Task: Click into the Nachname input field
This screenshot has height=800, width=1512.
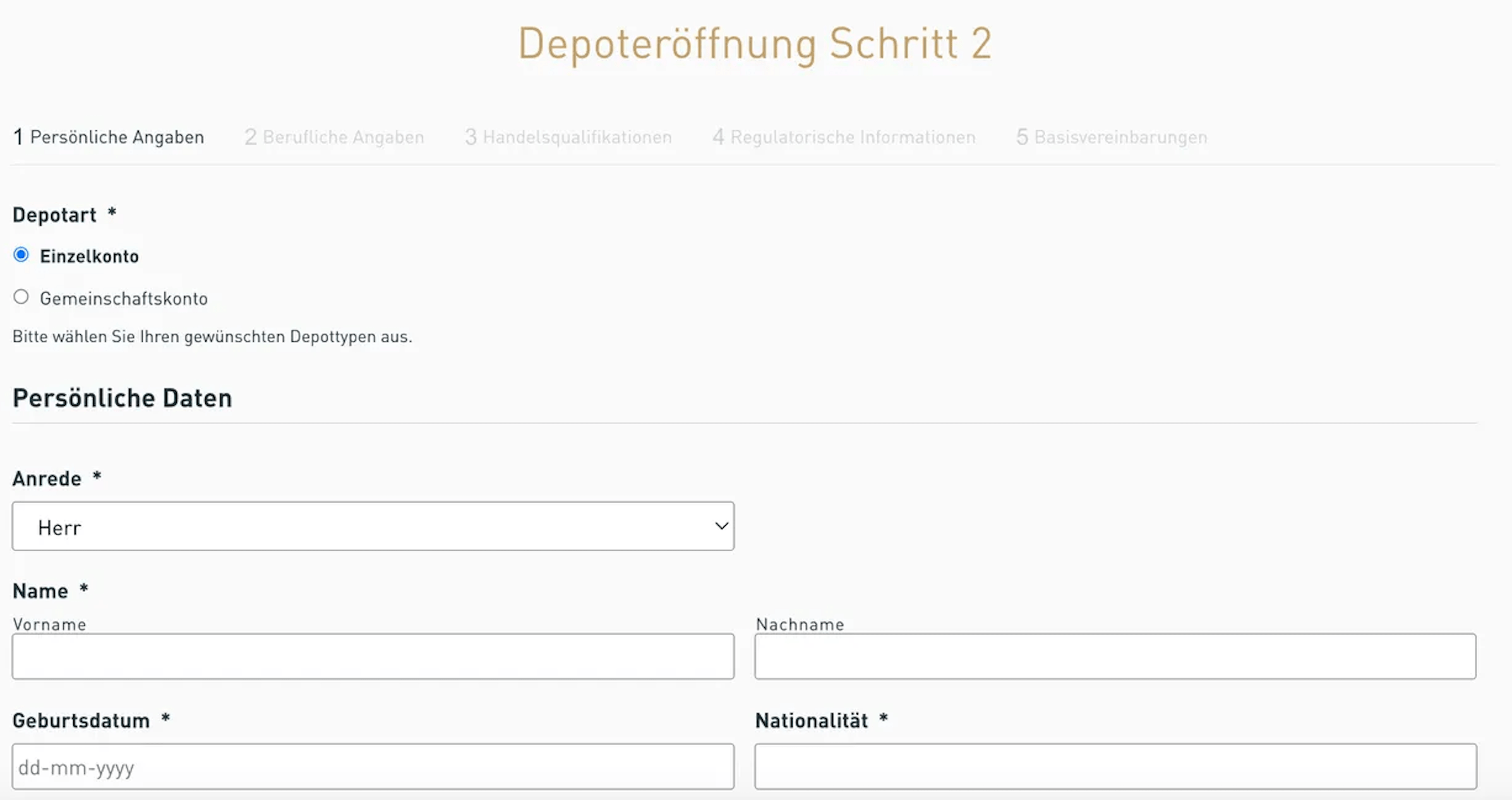Action: click(1115, 656)
